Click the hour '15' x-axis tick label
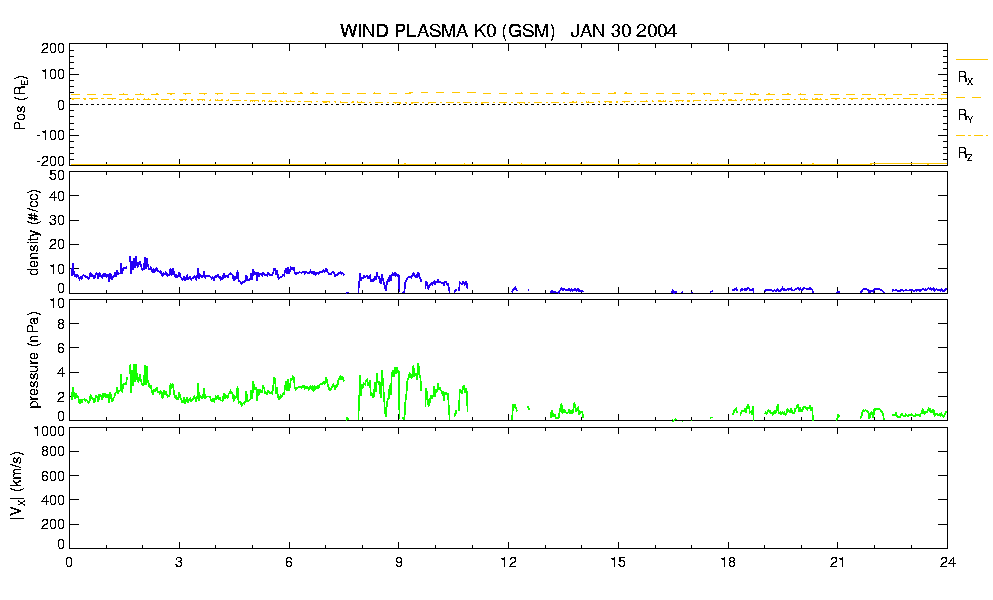The width and height of the screenshot is (993, 600). (618, 562)
